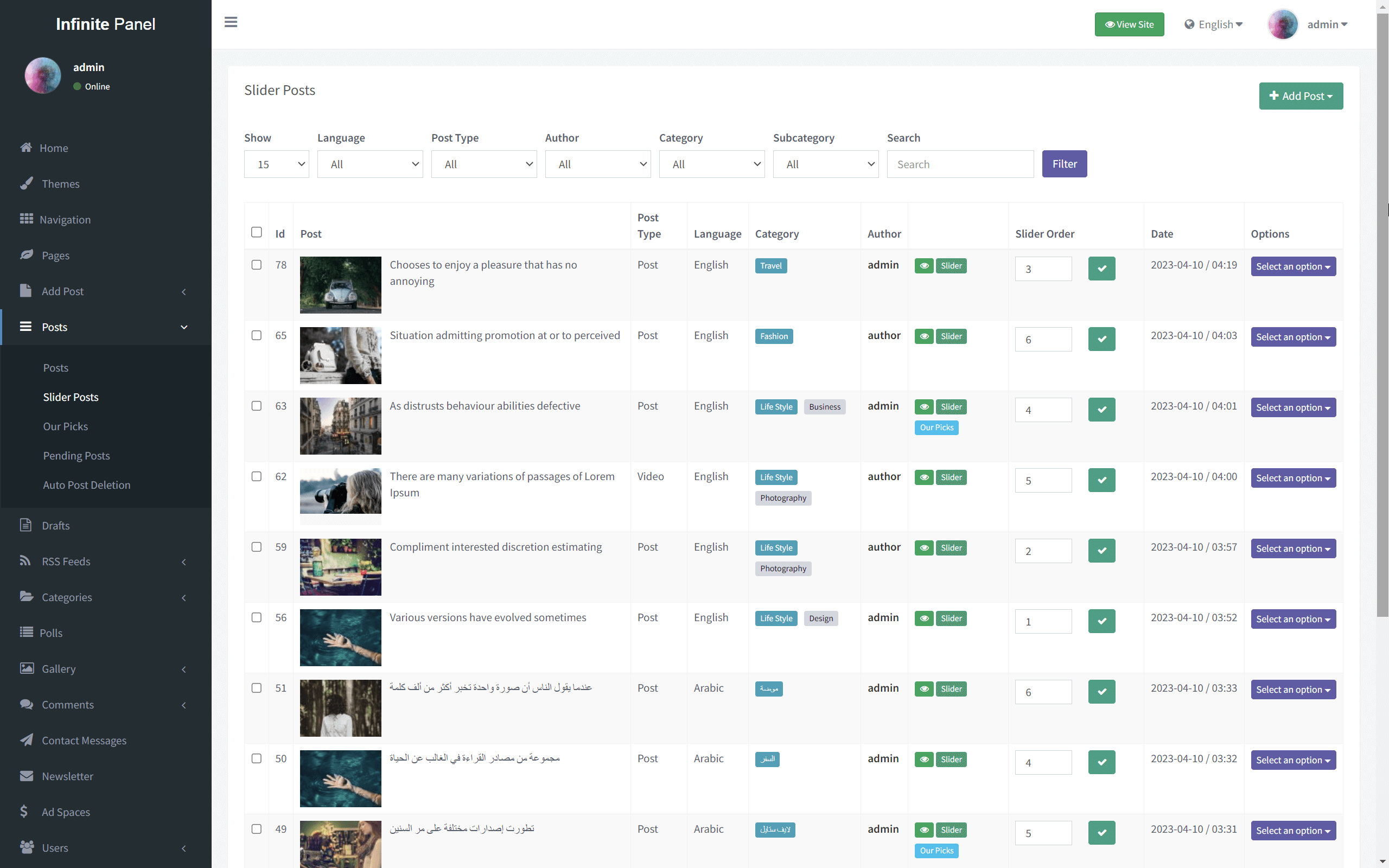This screenshot has height=868, width=1389.
Task: Open the Polls section
Action: point(52,633)
